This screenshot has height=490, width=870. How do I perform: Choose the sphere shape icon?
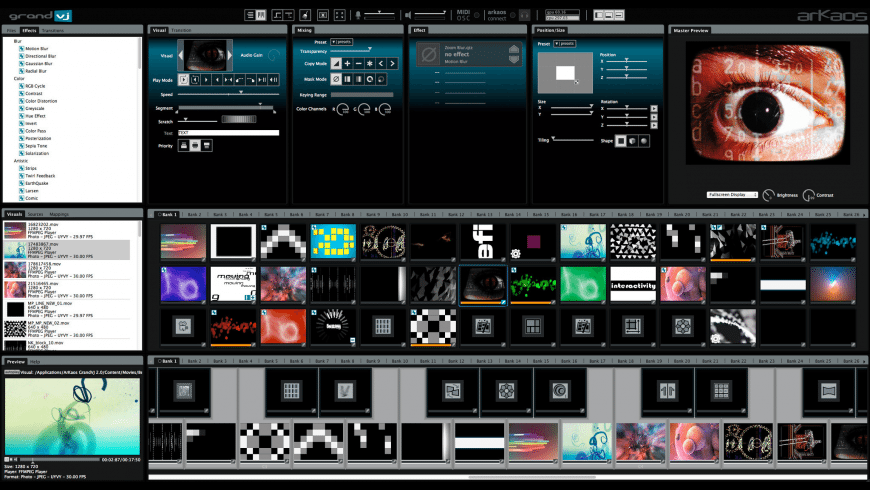coord(644,141)
